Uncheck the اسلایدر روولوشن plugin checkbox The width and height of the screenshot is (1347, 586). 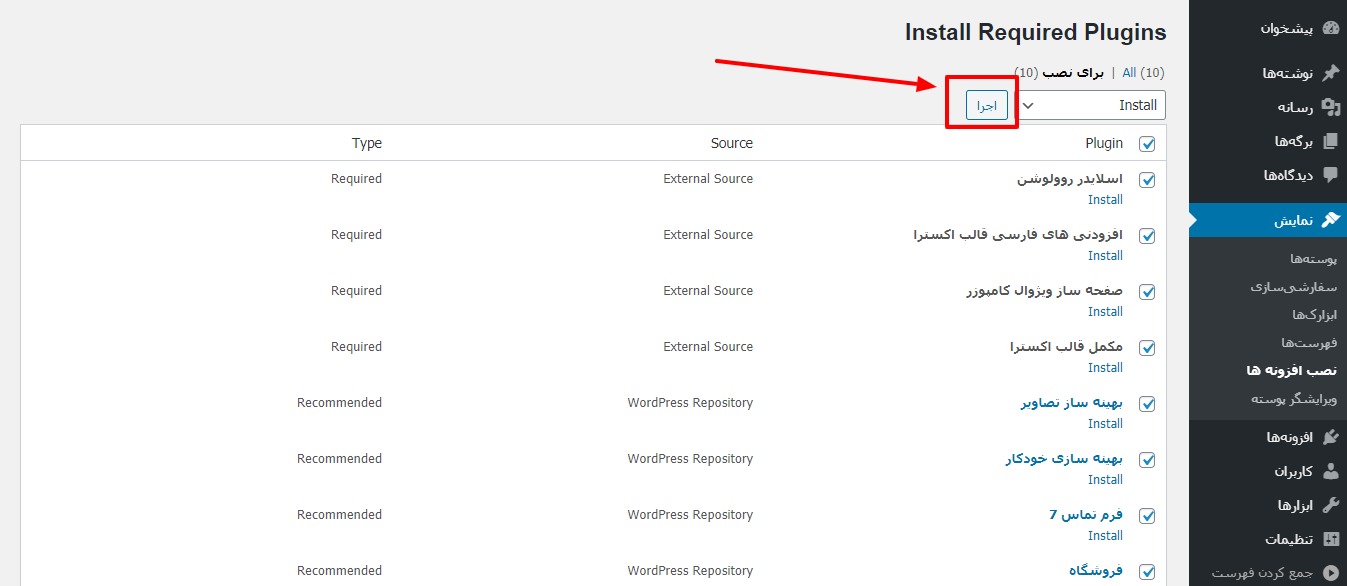click(x=1147, y=181)
